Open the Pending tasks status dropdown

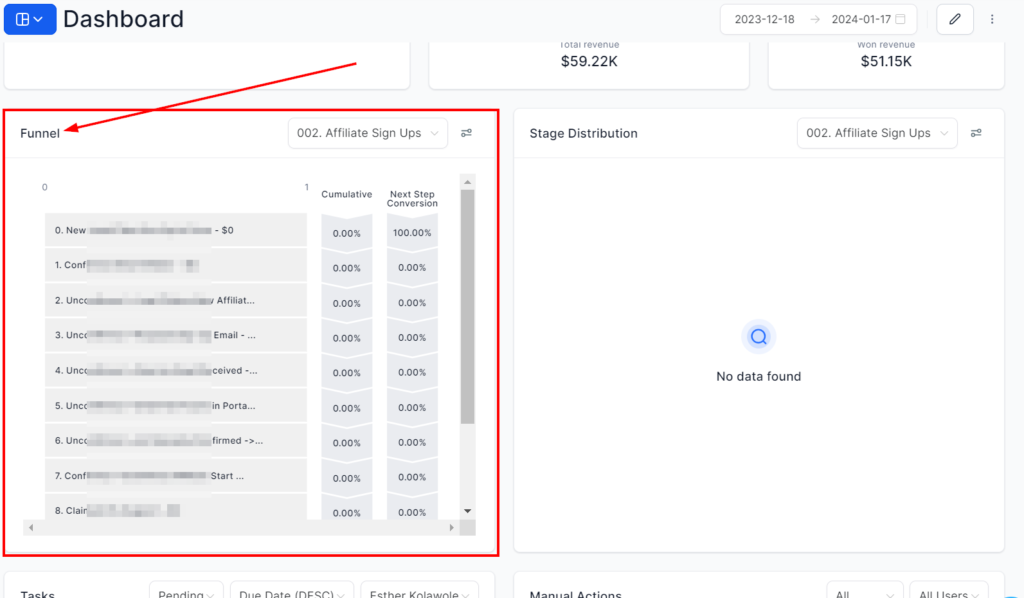[x=186, y=593]
